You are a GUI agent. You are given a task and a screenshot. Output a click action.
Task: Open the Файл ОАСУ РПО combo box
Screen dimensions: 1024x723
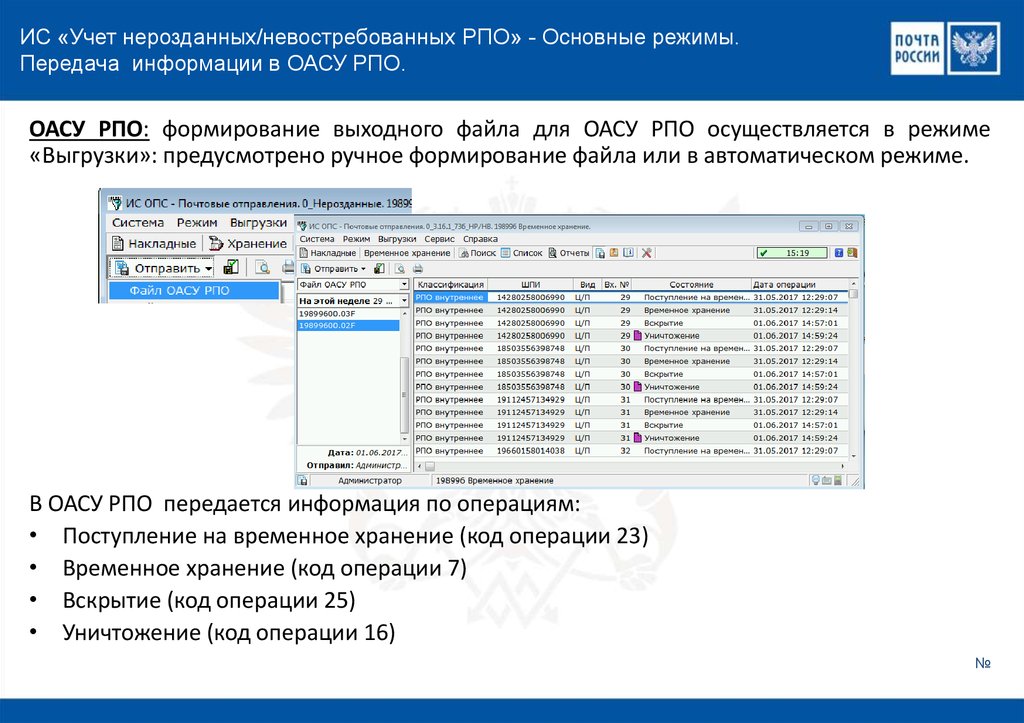tap(404, 285)
